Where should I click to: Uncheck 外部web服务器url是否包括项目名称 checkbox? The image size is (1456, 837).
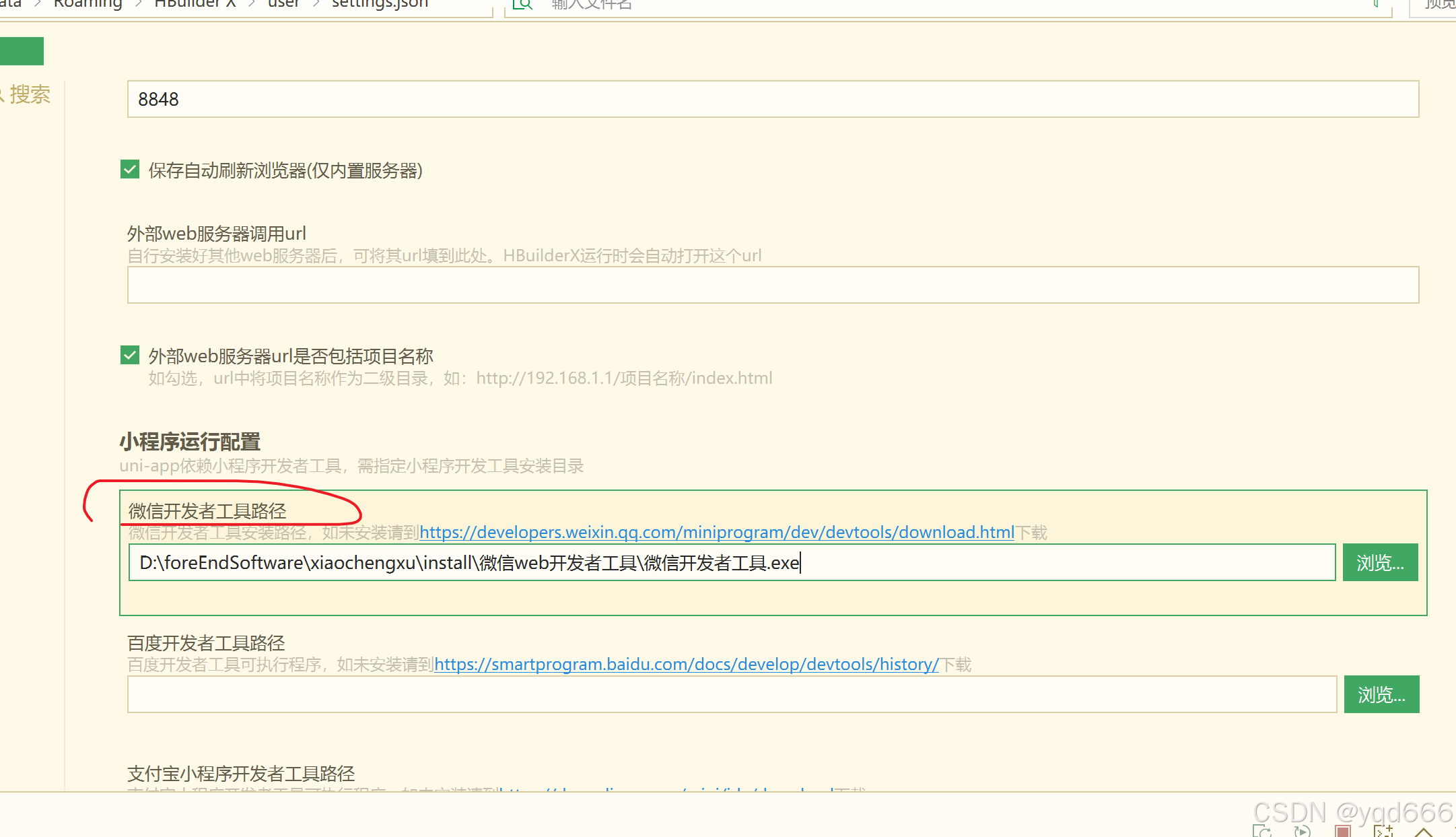tap(130, 355)
